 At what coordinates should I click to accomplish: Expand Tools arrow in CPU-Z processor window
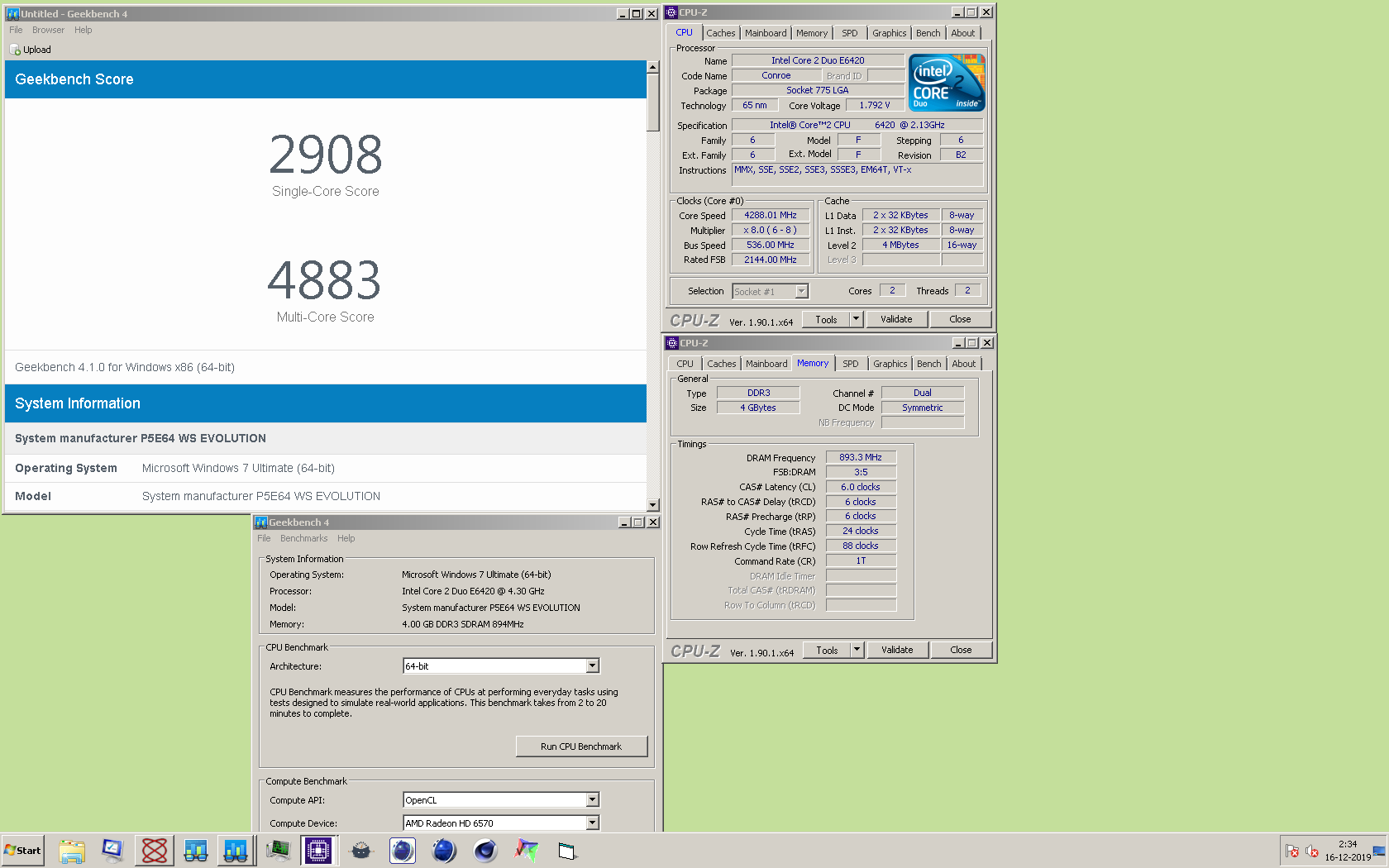coord(857,319)
